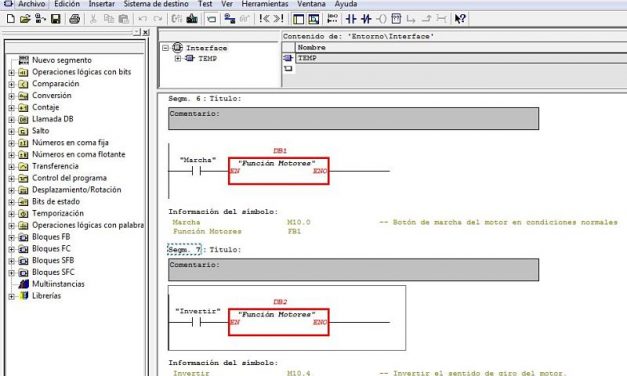Click the Print toolbar icon
This screenshot has height=376, width=627.
pyautogui.click(x=74, y=19)
